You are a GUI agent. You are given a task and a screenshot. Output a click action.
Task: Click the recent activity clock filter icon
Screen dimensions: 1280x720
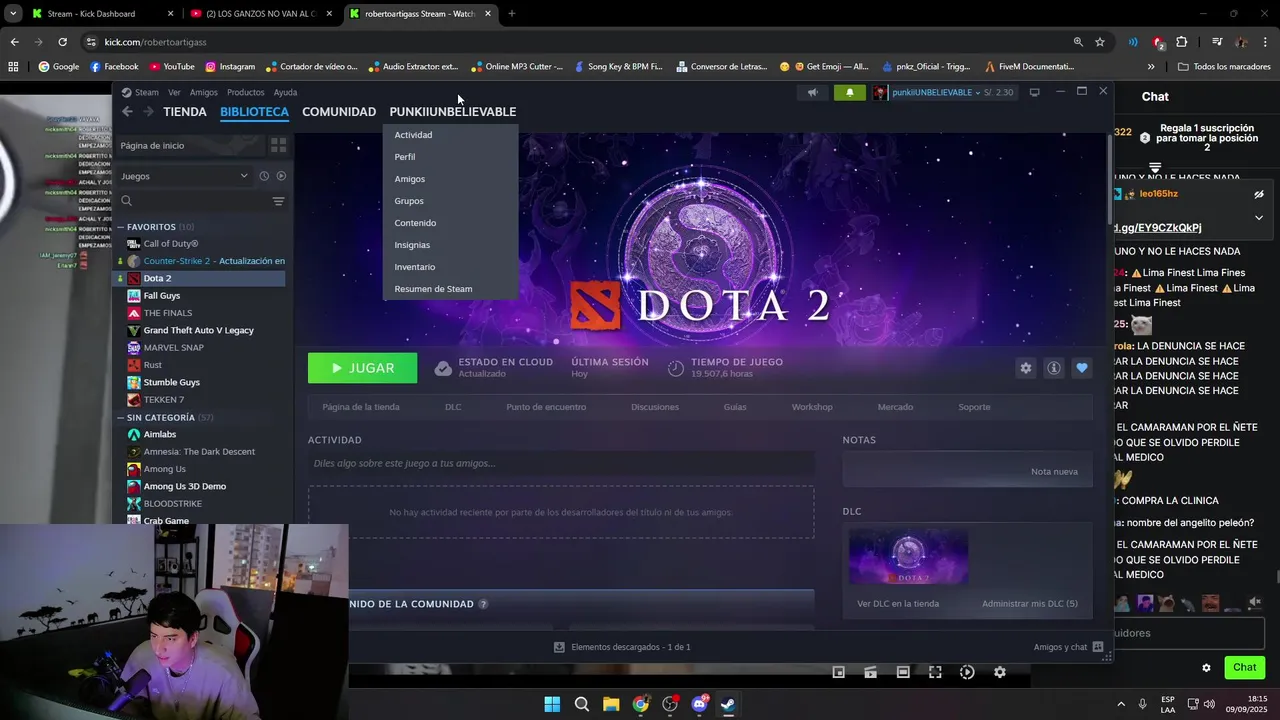tap(264, 176)
